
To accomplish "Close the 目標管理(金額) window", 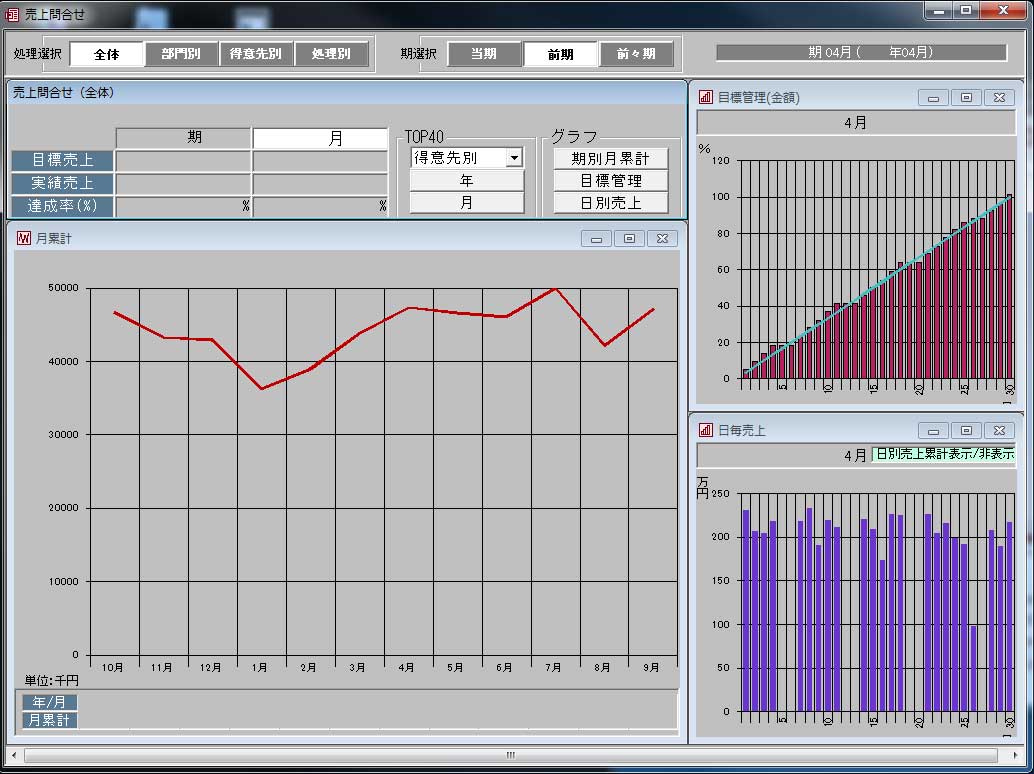I will click(x=999, y=98).
